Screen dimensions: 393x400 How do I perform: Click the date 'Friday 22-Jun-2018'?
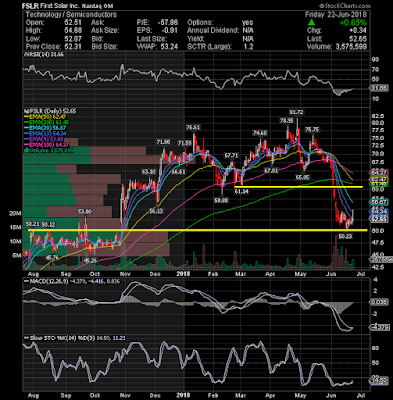click(x=336, y=15)
